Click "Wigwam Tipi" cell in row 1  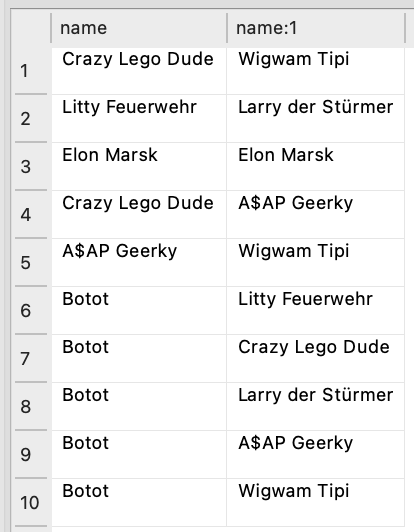(316, 71)
